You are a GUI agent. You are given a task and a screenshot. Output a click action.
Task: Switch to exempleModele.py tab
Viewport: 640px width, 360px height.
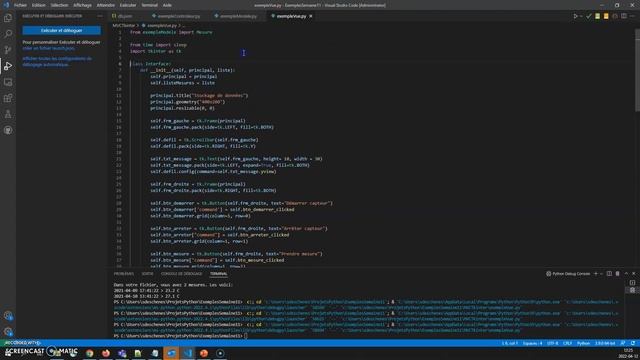coord(238,16)
